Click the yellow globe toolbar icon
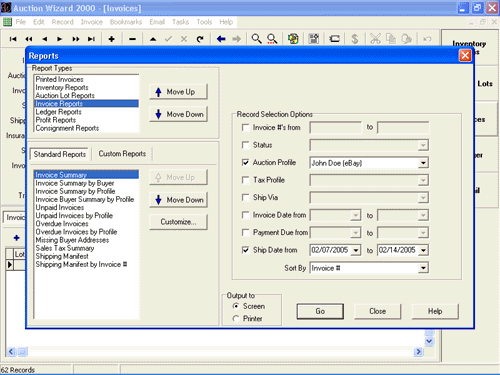This screenshot has width=500, height=375. pyautogui.click(x=293, y=39)
